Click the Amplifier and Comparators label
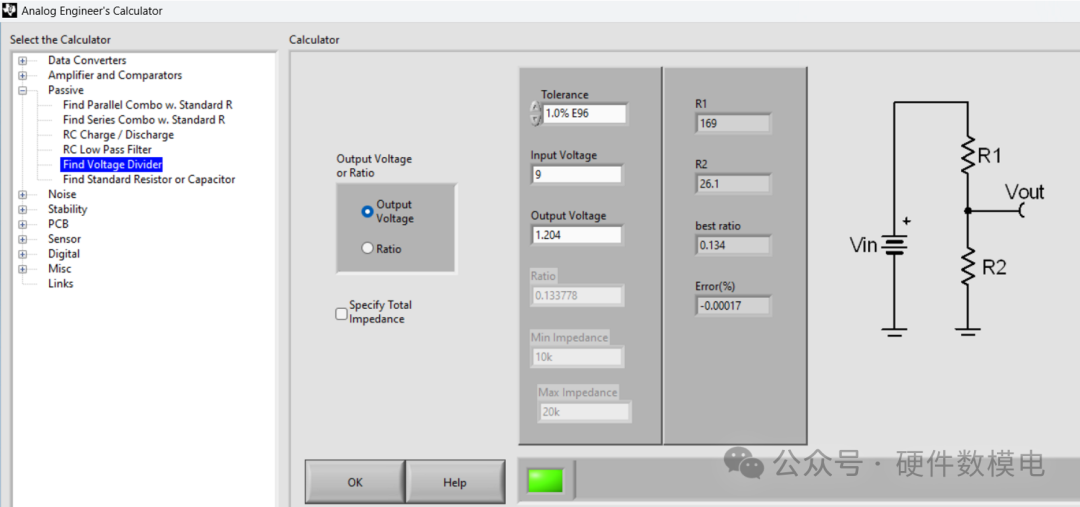 (x=115, y=75)
